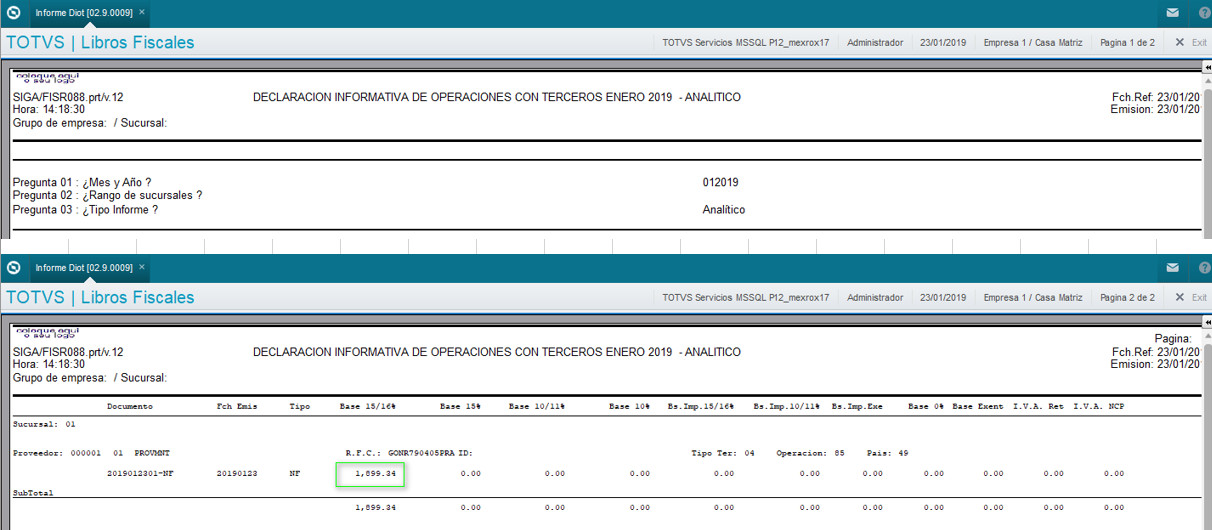Click document number 2019012301-NF
The width and height of the screenshot is (1212, 530).
pos(139,474)
